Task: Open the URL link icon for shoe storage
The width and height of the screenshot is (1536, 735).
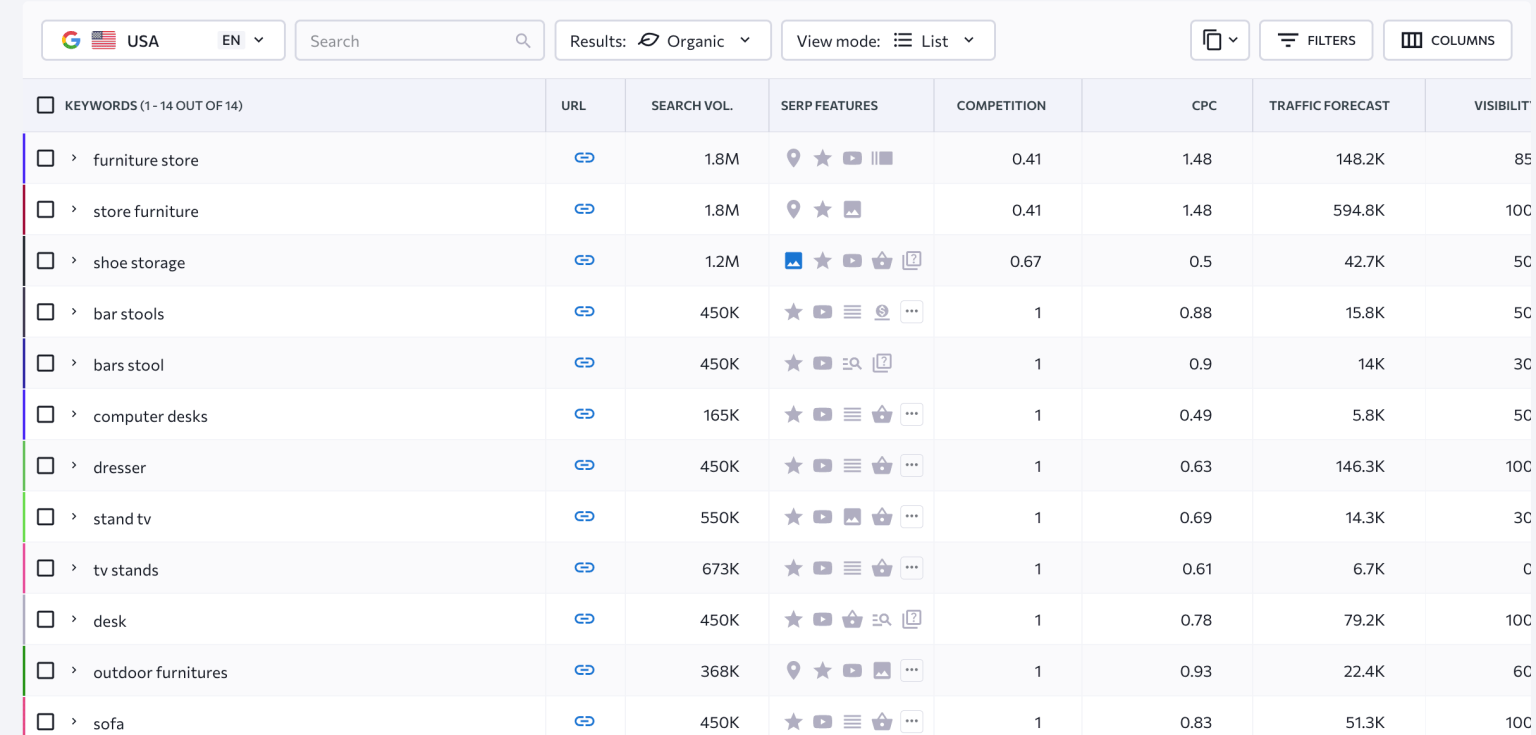Action: pyautogui.click(x=585, y=260)
